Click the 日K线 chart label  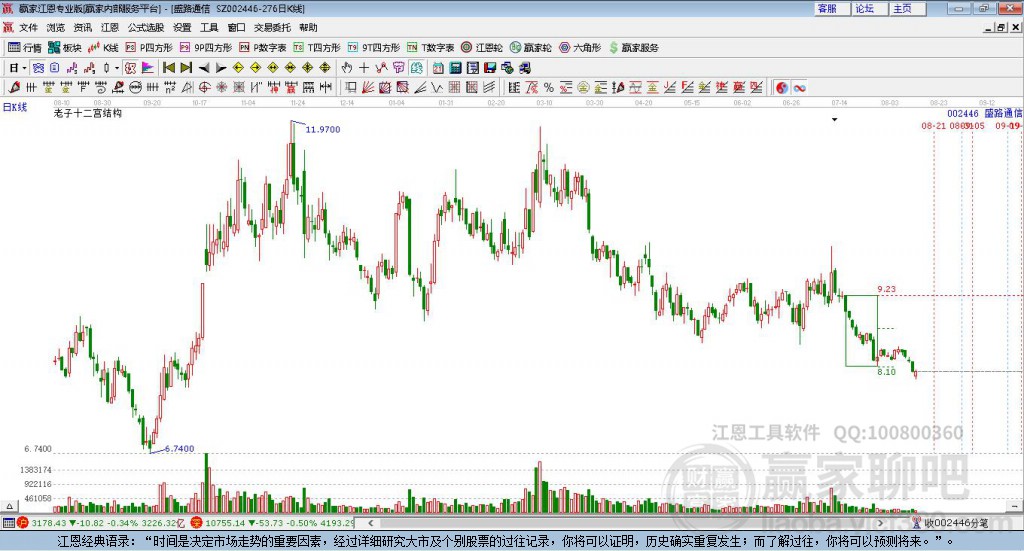(x=15, y=107)
